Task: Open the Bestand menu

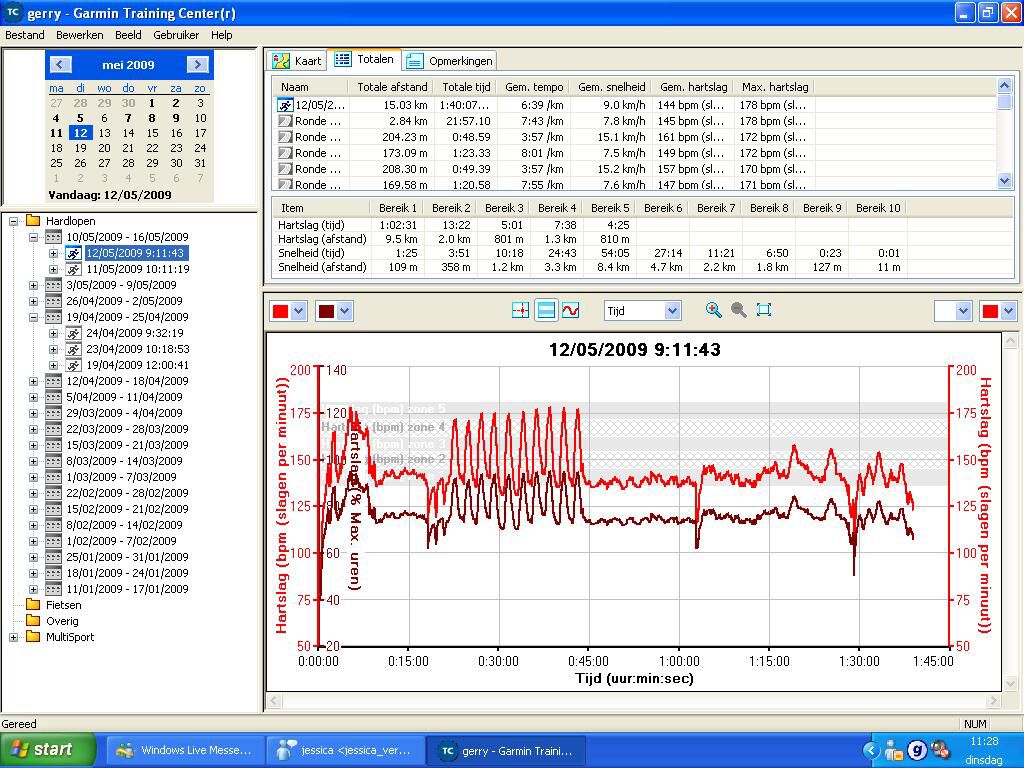Action: pos(25,35)
